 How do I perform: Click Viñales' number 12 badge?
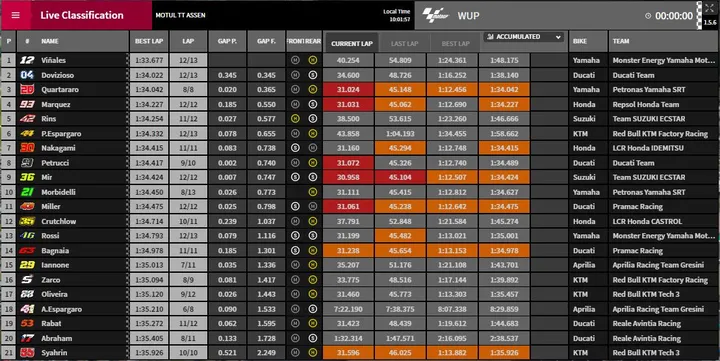(27, 60)
